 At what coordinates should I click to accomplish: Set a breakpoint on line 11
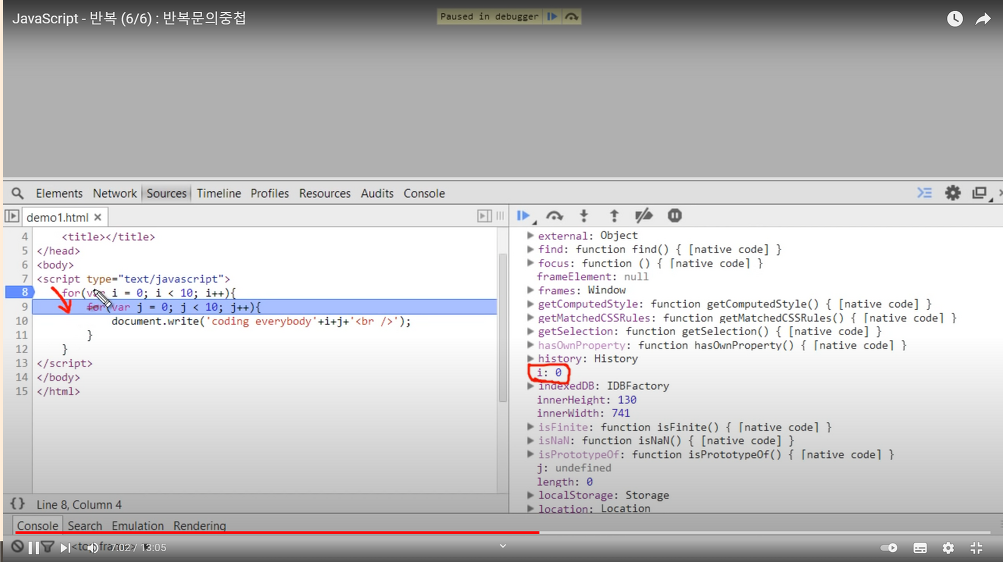22,335
